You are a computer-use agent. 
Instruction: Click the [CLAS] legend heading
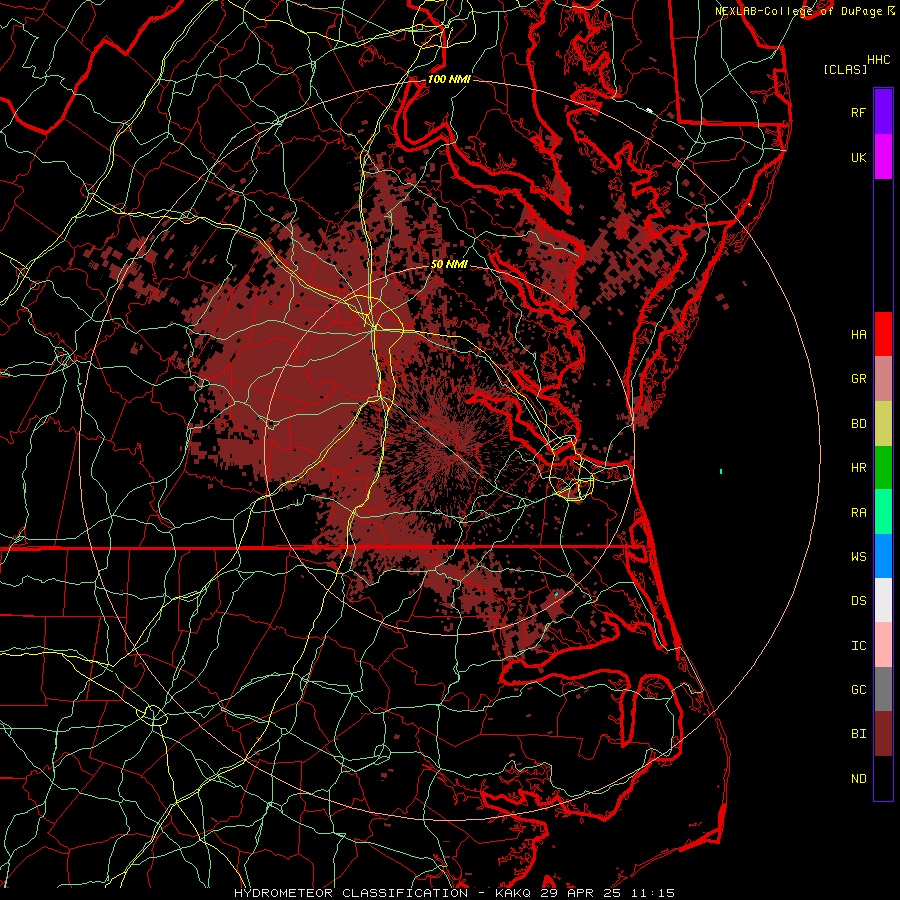point(845,69)
